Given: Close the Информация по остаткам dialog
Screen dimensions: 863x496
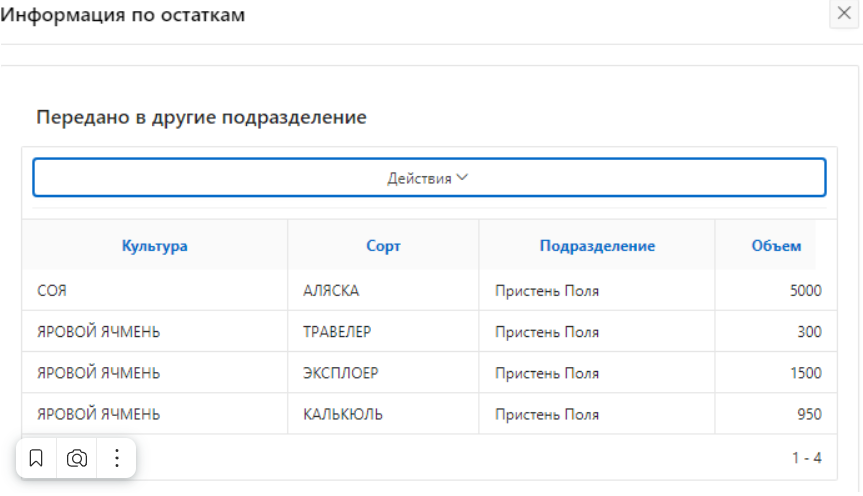Looking at the screenshot, I should point(845,15).
